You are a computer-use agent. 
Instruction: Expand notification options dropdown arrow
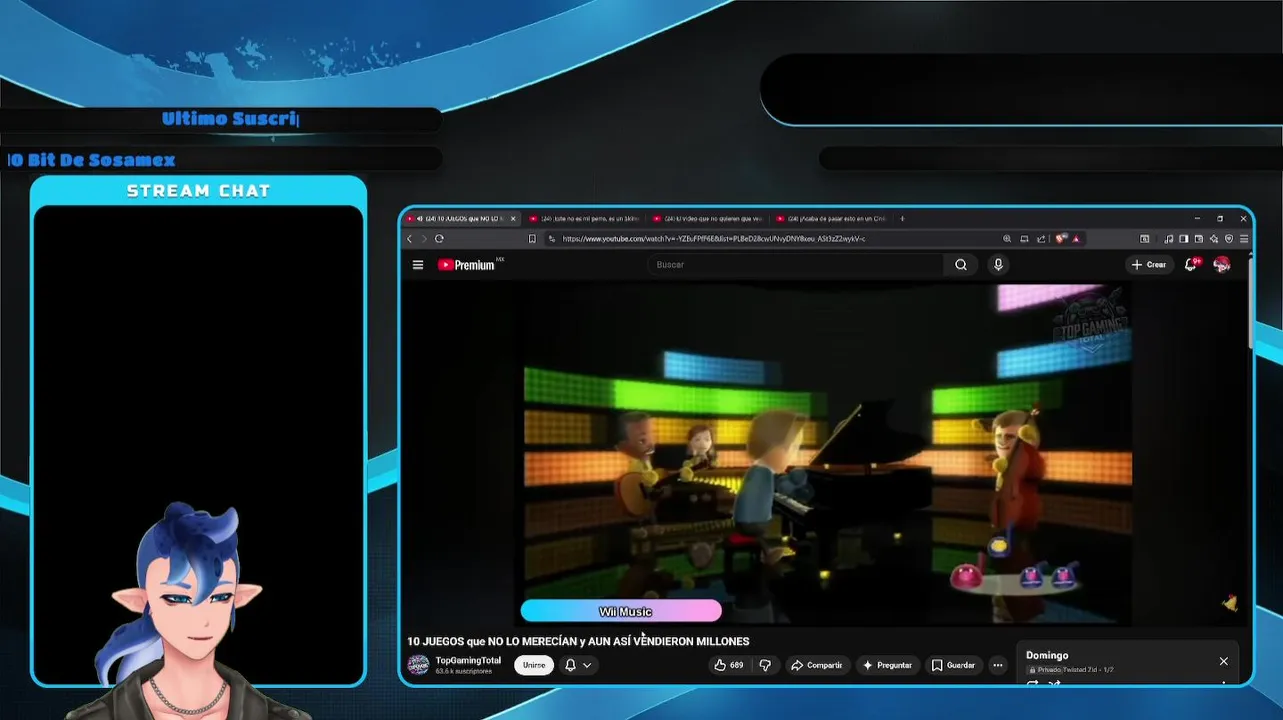pos(587,665)
